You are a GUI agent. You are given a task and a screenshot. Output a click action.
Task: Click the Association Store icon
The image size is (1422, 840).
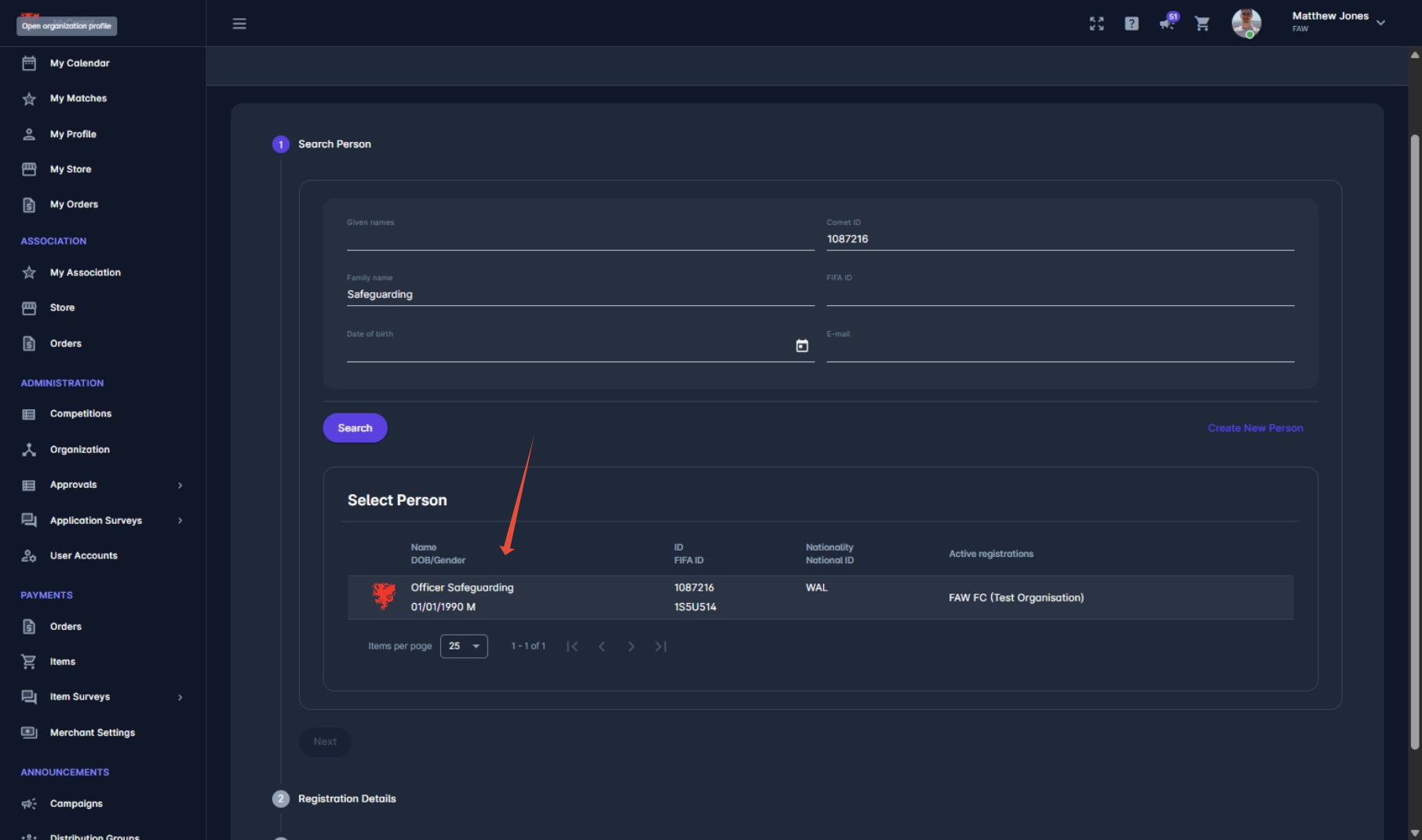coord(29,307)
